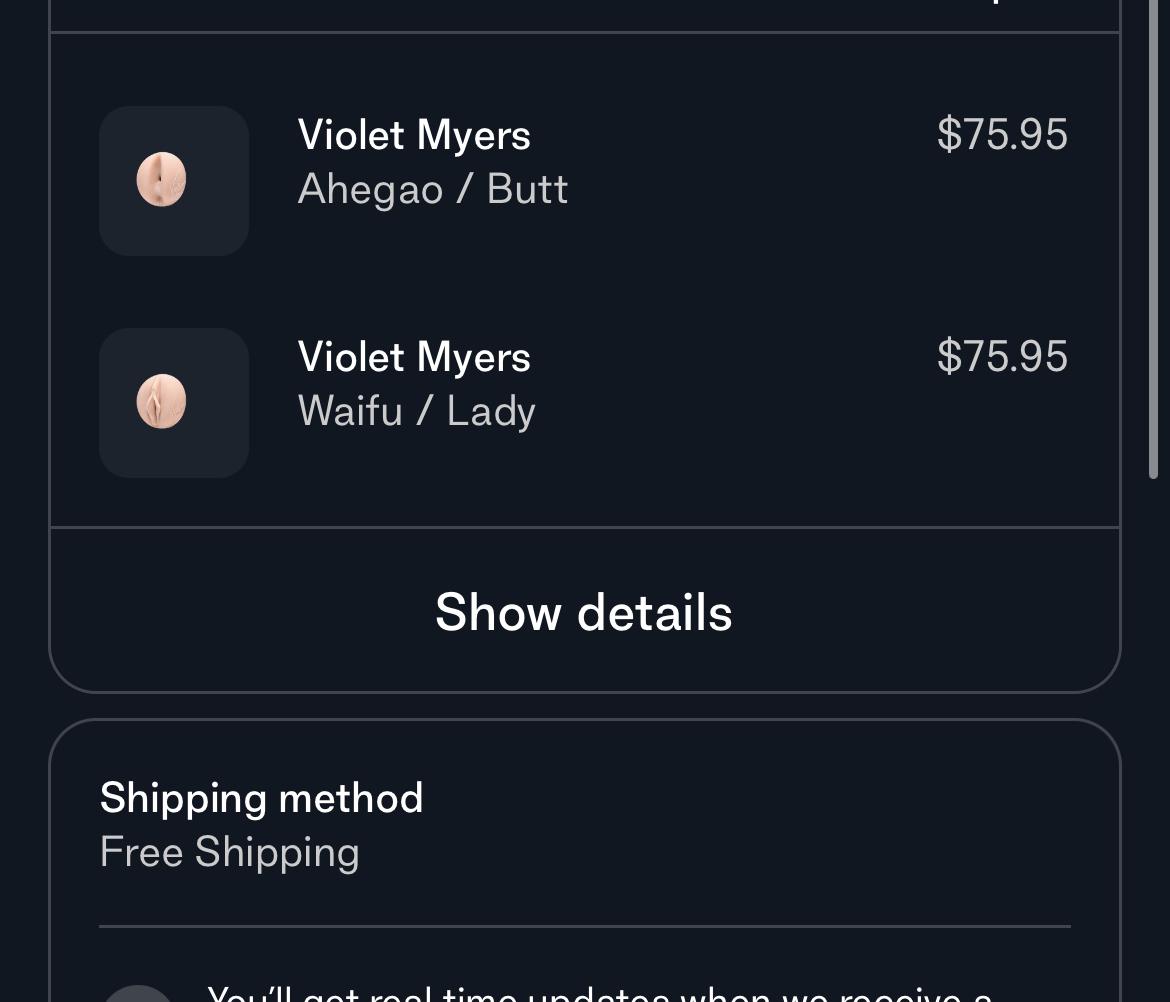This screenshot has height=1002, width=1170.
Task: Click the $75.95 price of the Waifu item
Action: [1002, 357]
